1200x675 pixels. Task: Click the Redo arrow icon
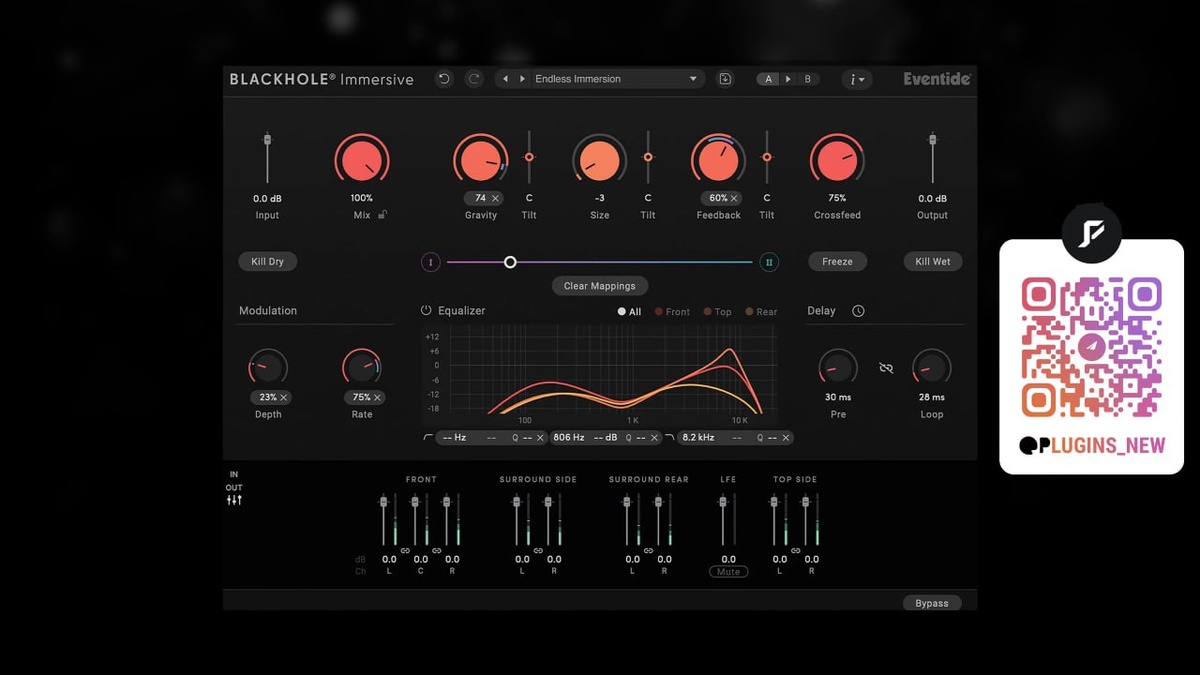[x=475, y=79]
